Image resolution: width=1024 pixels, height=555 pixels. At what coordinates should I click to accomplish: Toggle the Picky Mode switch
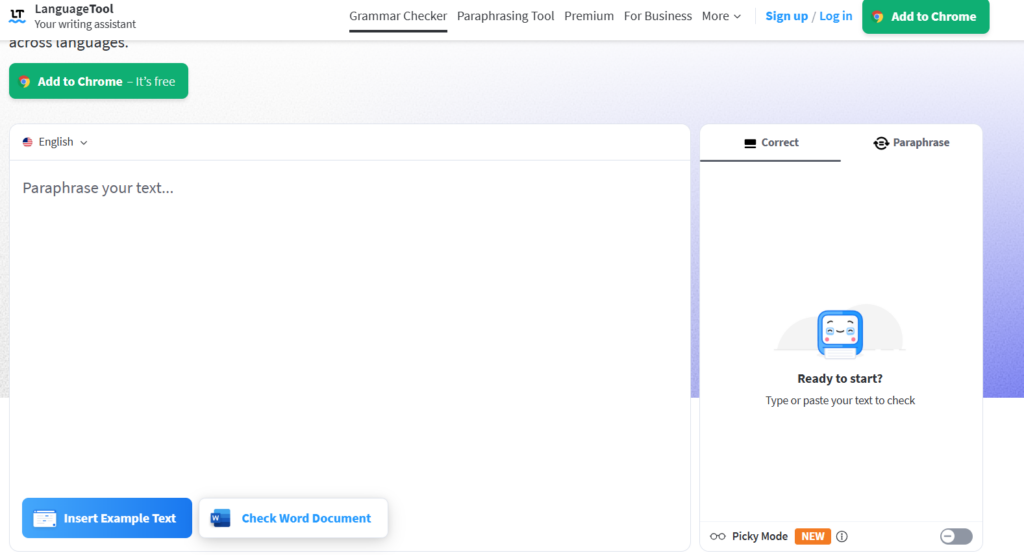pyautogui.click(x=956, y=536)
